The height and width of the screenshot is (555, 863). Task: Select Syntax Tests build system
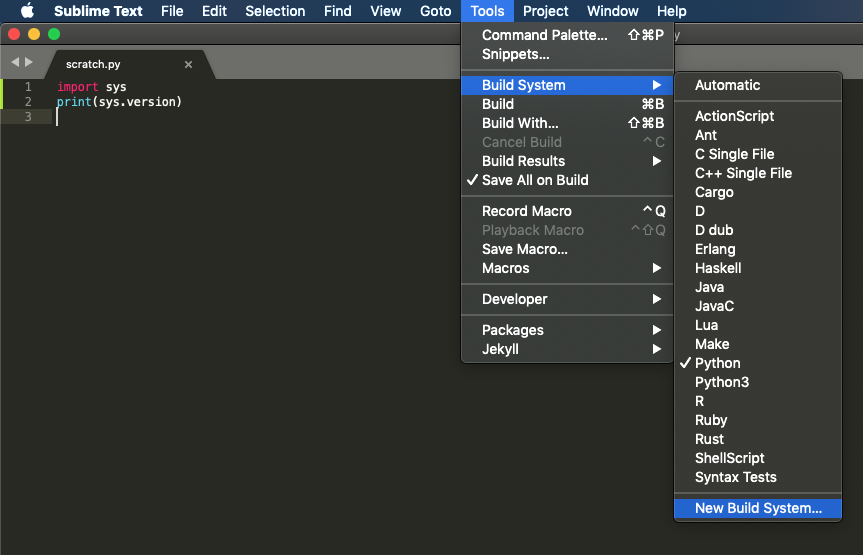point(758,477)
